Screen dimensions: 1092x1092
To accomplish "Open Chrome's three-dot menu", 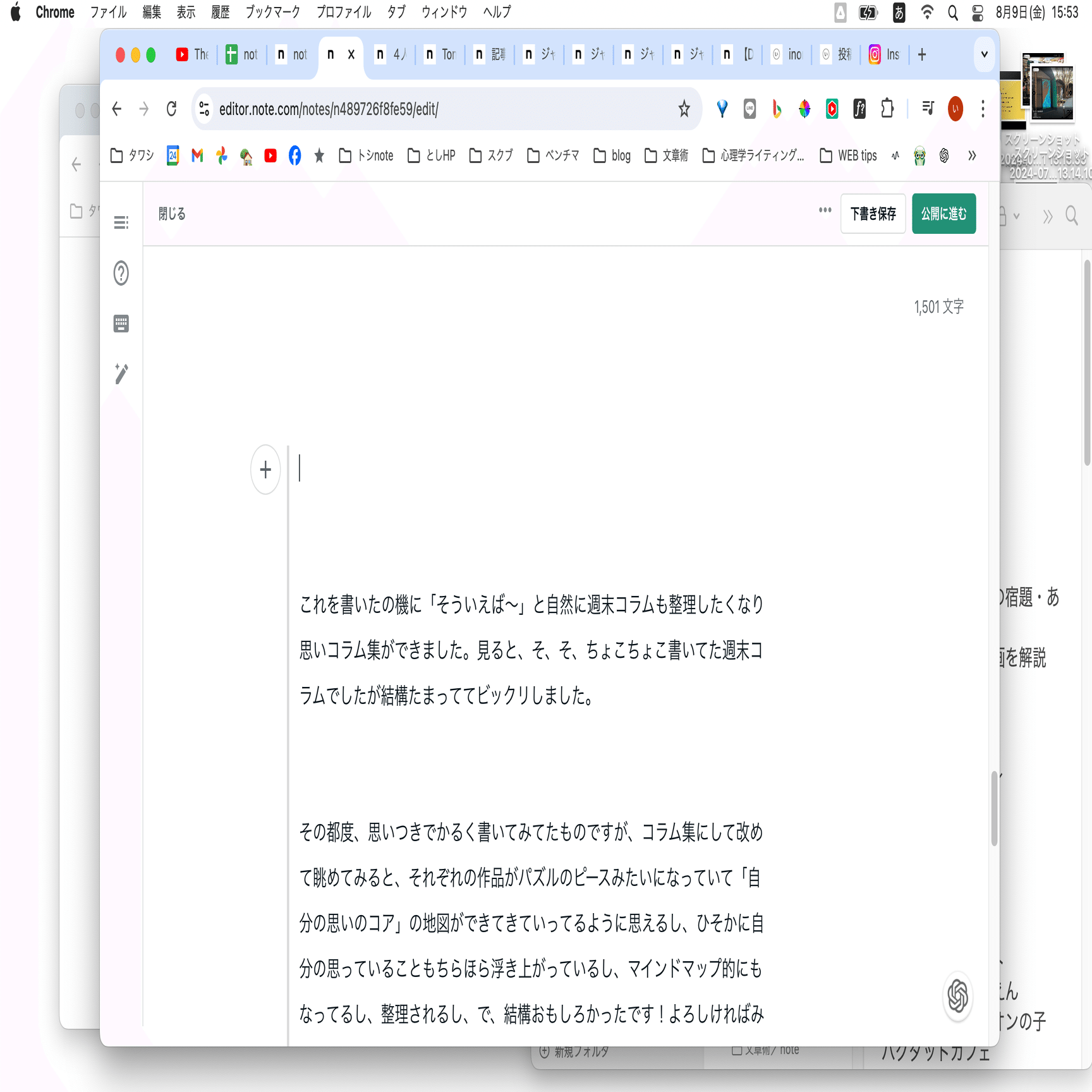I will coord(983,109).
